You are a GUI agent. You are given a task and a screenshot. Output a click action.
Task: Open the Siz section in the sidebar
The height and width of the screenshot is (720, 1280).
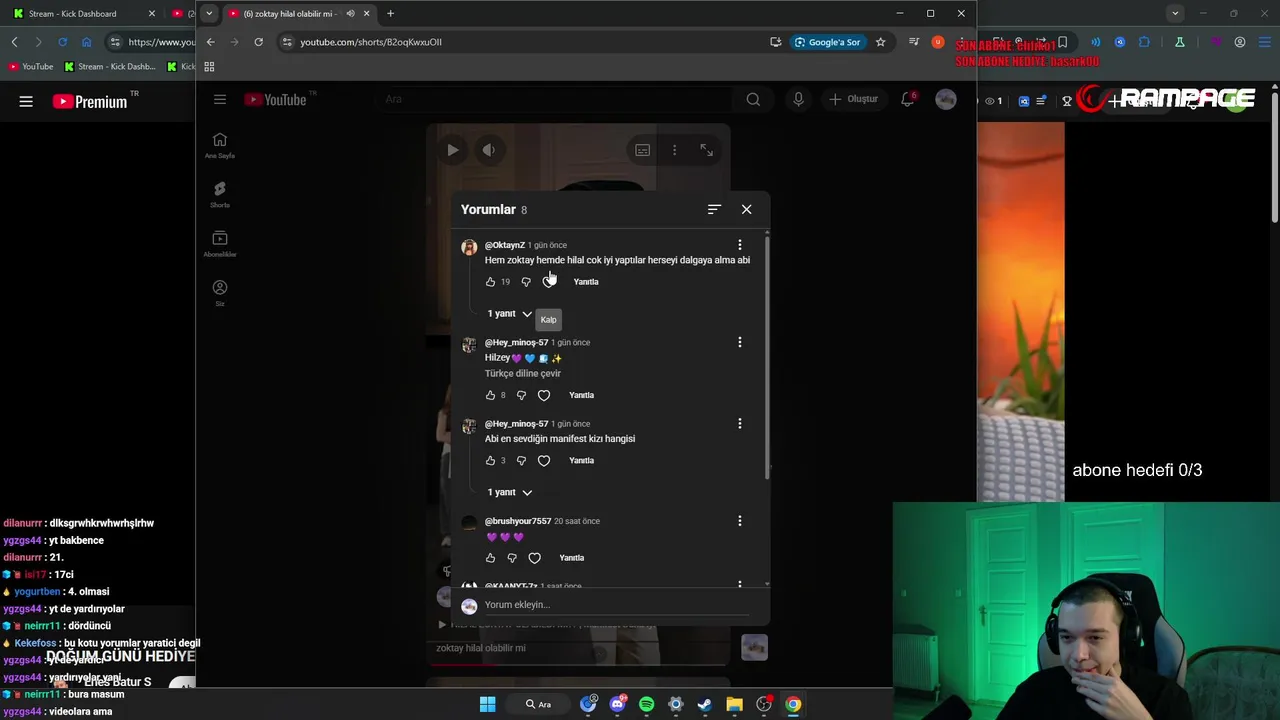220,293
